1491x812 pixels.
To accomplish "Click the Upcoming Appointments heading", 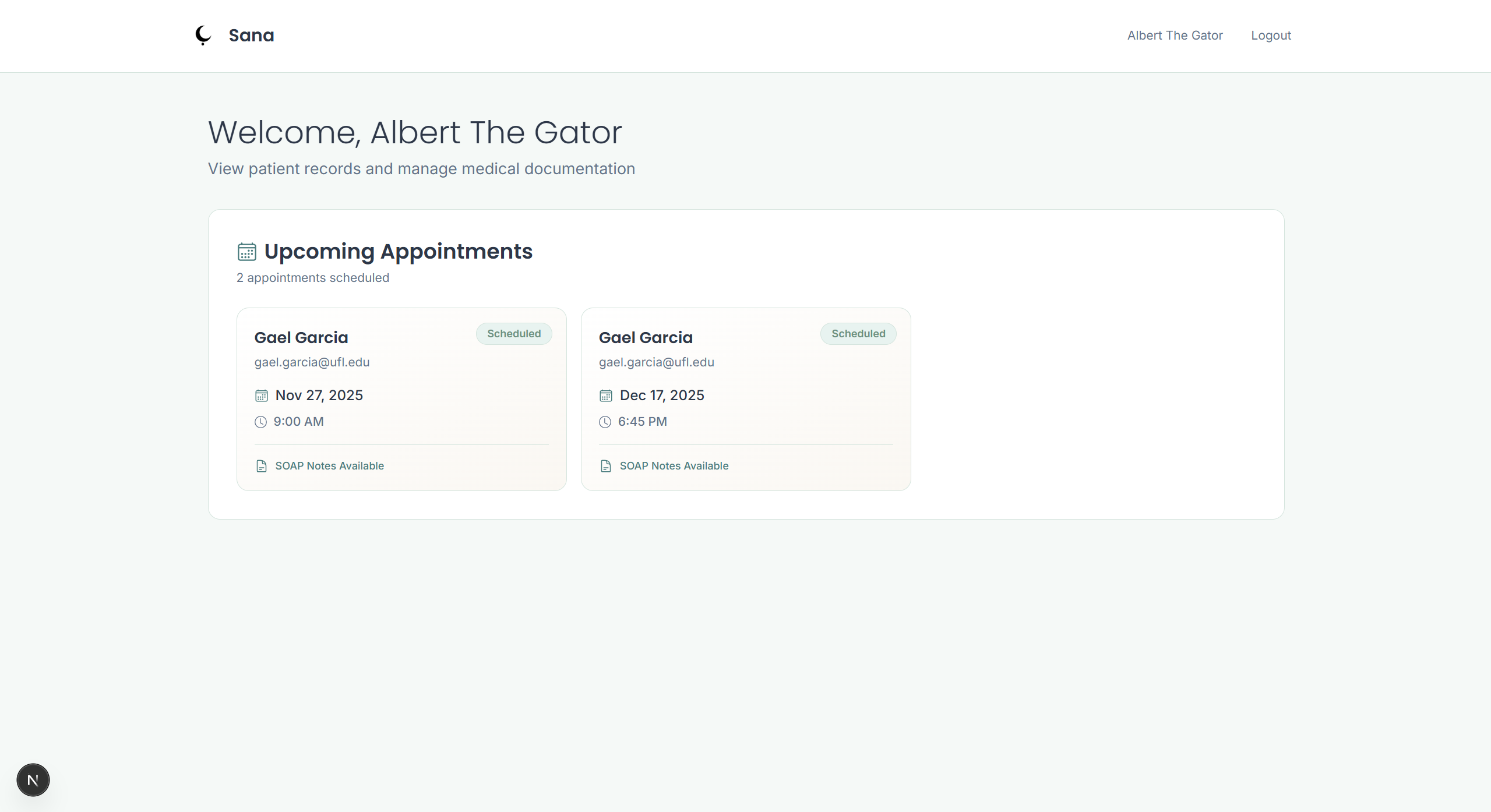I will coord(398,252).
